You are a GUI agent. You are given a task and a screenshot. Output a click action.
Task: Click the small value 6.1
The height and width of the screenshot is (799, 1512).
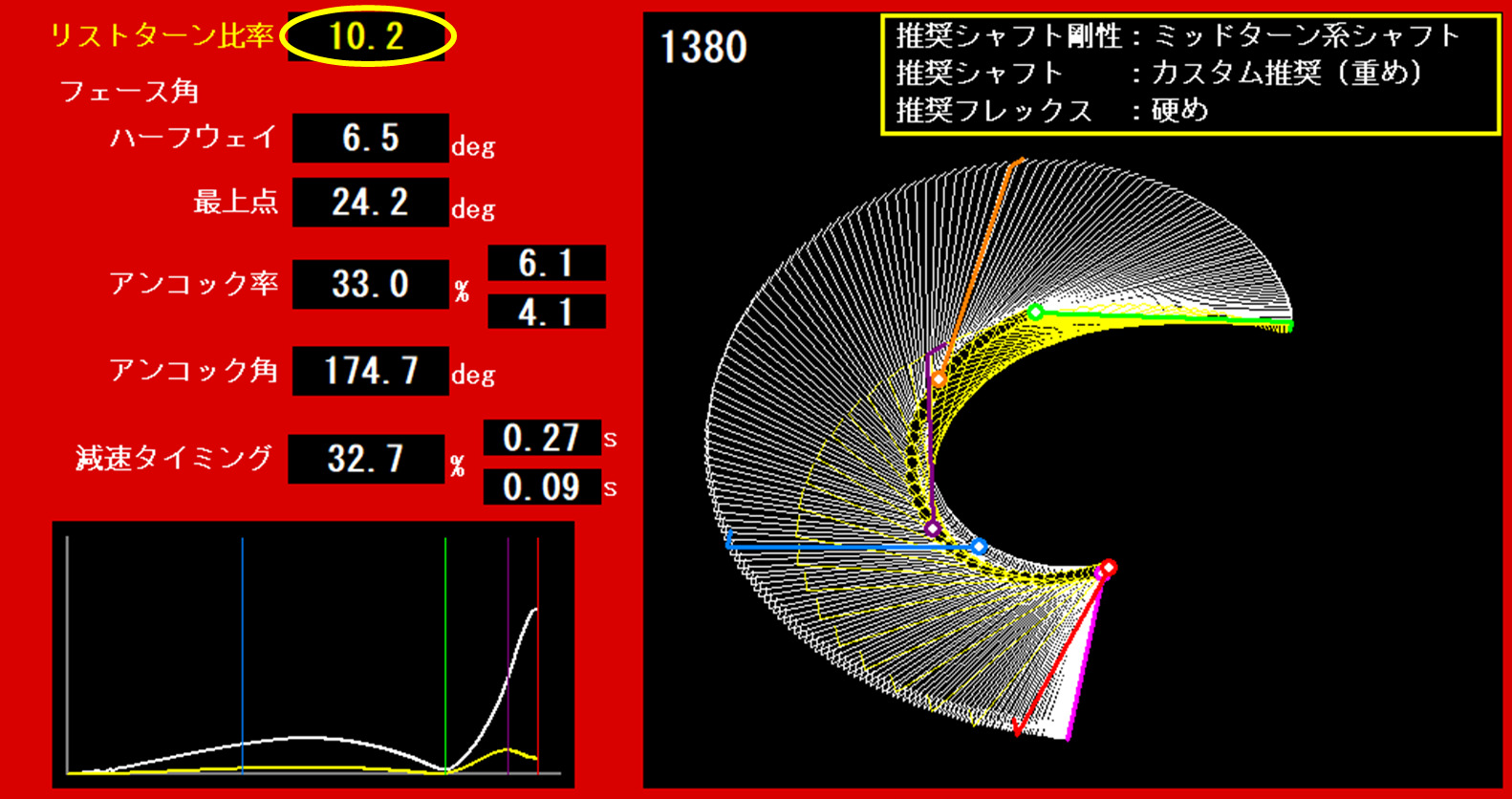point(547,263)
